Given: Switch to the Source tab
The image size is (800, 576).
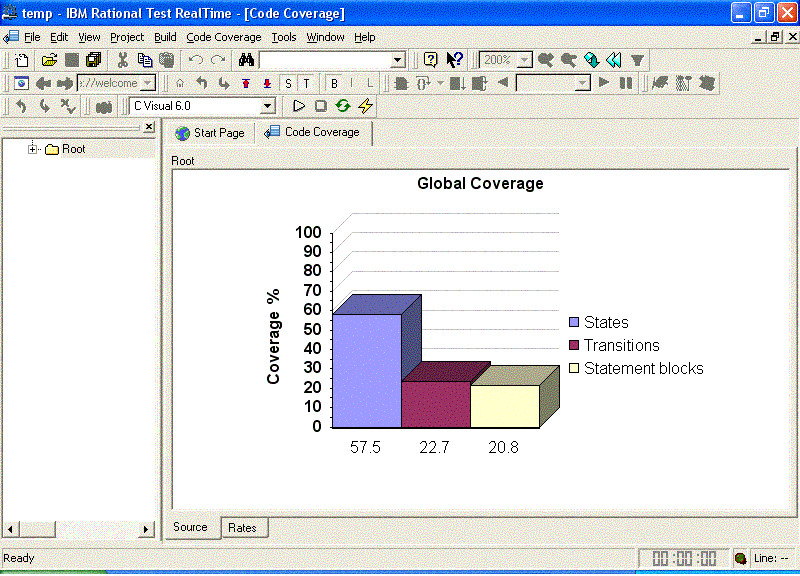Looking at the screenshot, I should pos(190,527).
